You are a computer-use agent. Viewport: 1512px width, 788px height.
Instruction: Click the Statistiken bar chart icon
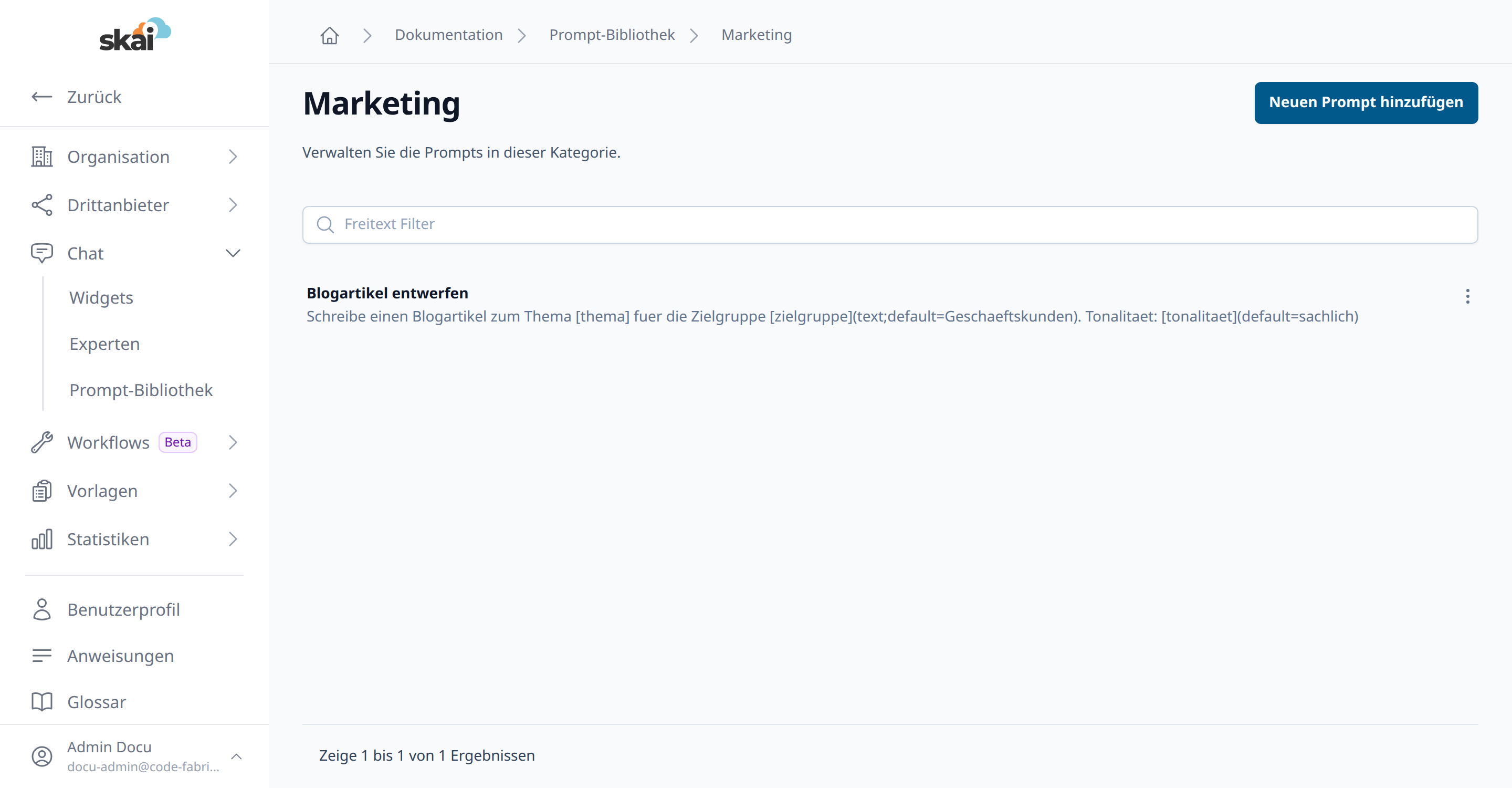(x=41, y=539)
